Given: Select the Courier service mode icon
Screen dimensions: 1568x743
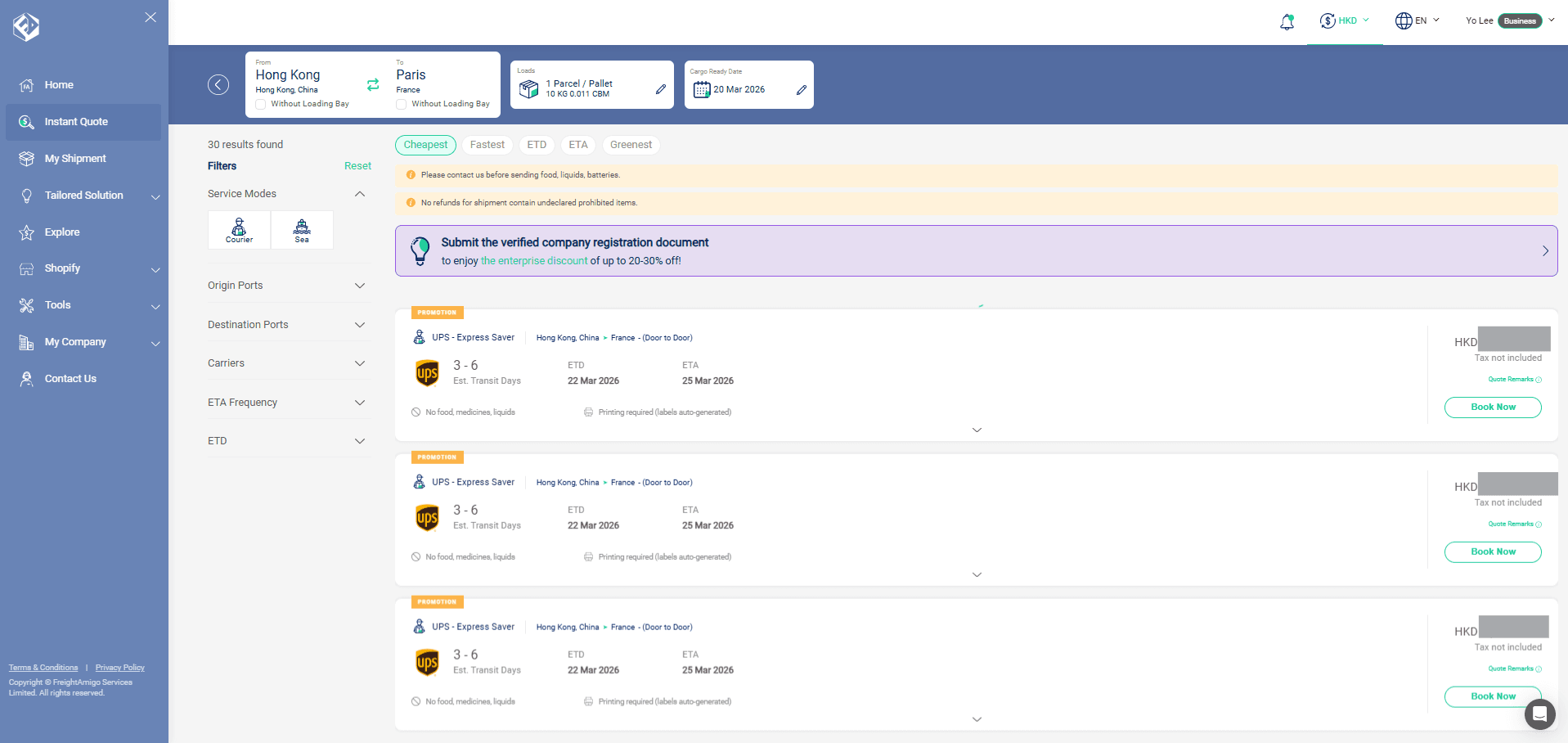Looking at the screenshot, I should [x=239, y=230].
